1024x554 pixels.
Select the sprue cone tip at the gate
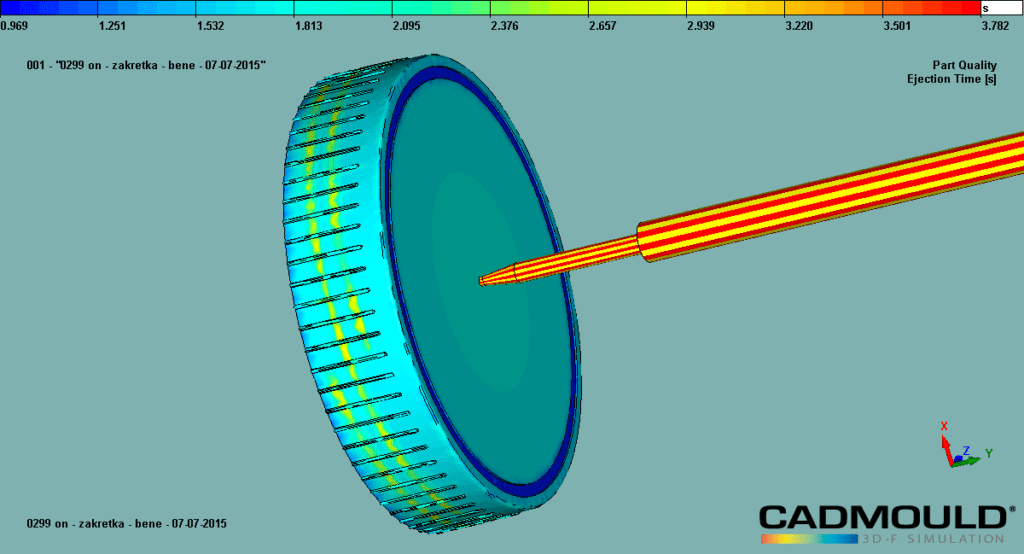pos(488,279)
